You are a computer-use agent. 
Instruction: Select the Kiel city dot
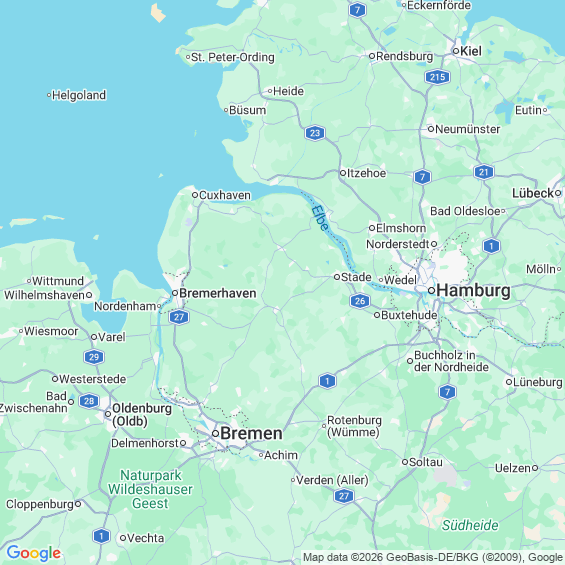[x=456, y=51]
